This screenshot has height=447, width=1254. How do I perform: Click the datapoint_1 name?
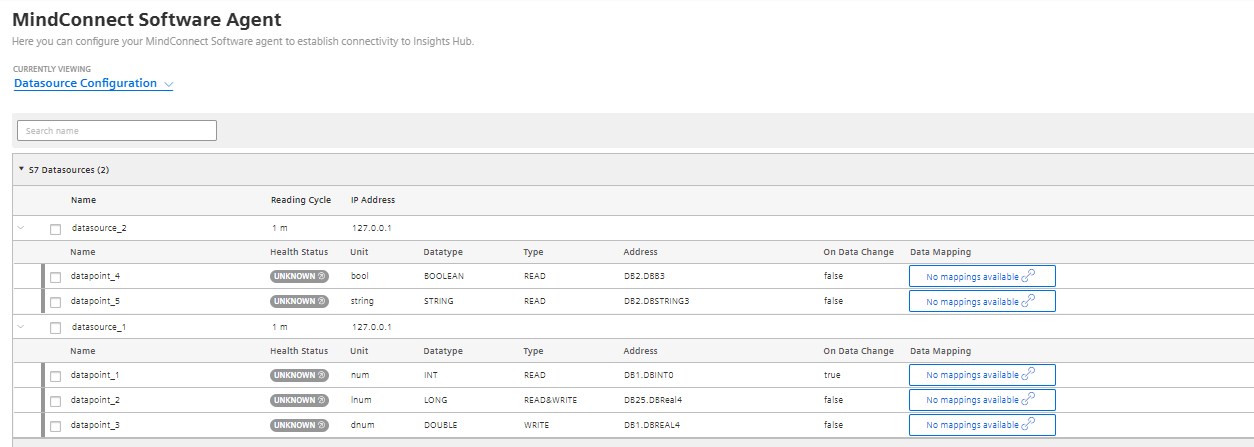pos(95,375)
